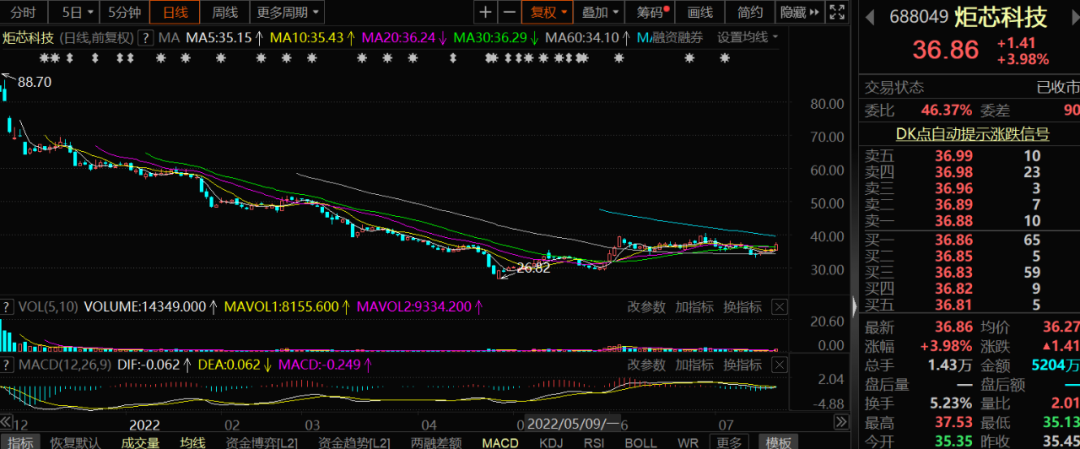Select 资金博弈[L2] indicator
Screen dimensions: 1080x449
261,442
